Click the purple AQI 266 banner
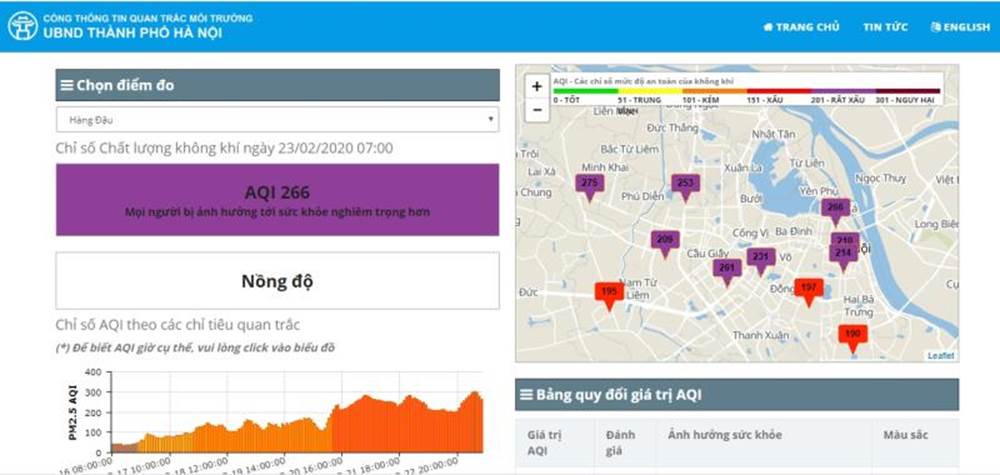The height and width of the screenshot is (475, 1000). 277,200
